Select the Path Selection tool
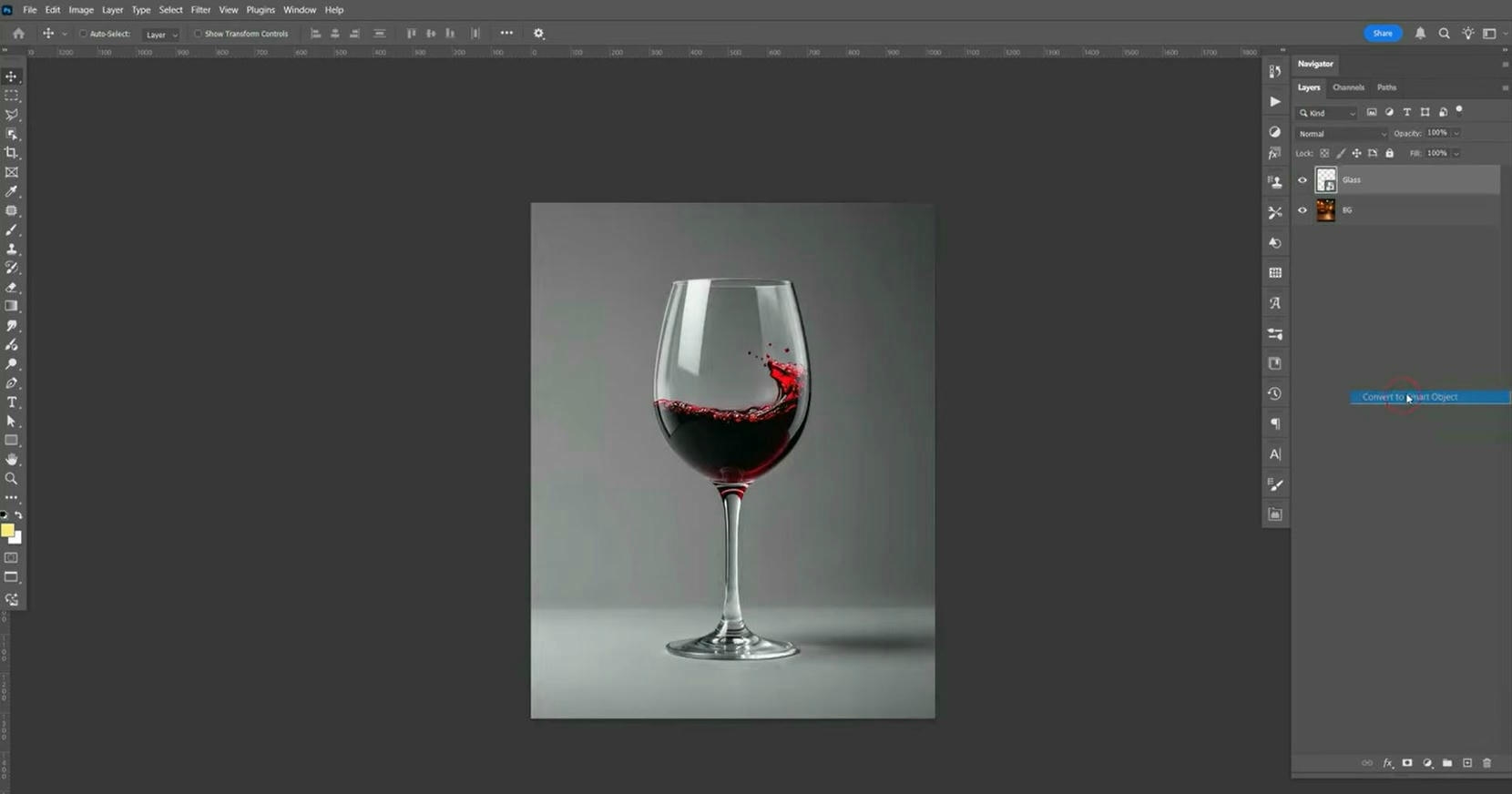Image resolution: width=1512 pixels, height=794 pixels. pyautogui.click(x=12, y=422)
